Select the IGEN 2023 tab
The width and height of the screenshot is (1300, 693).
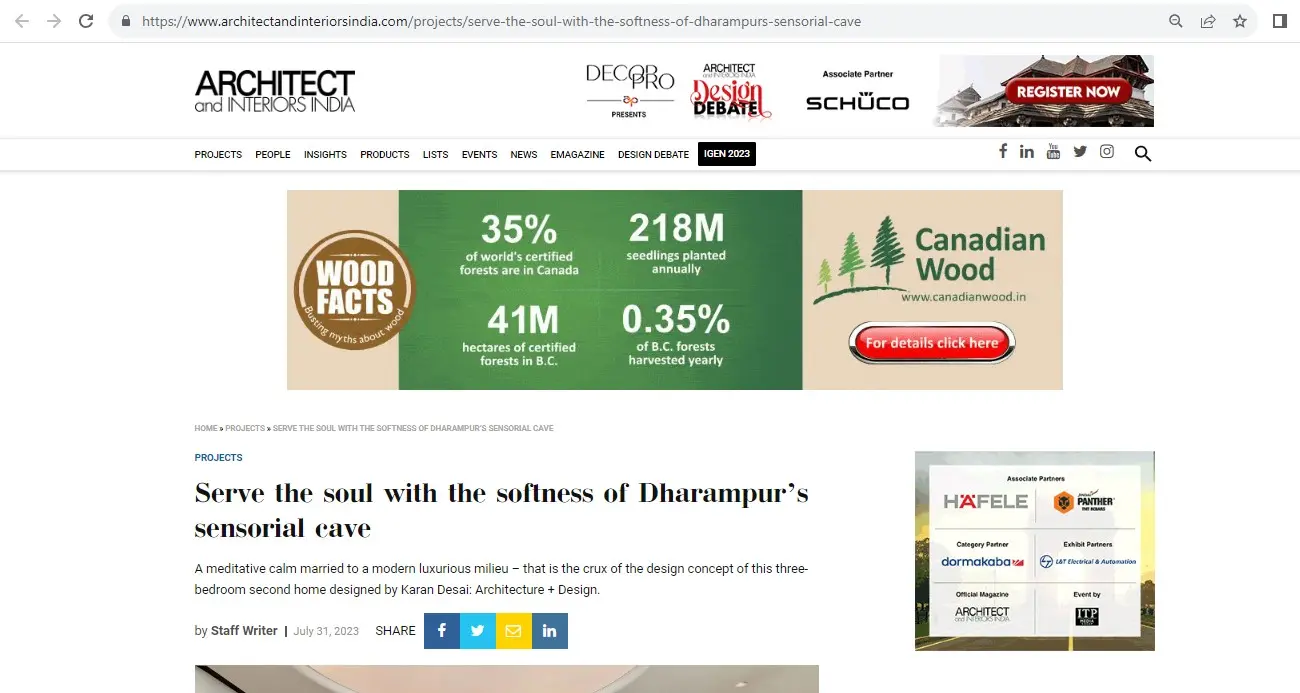(727, 154)
